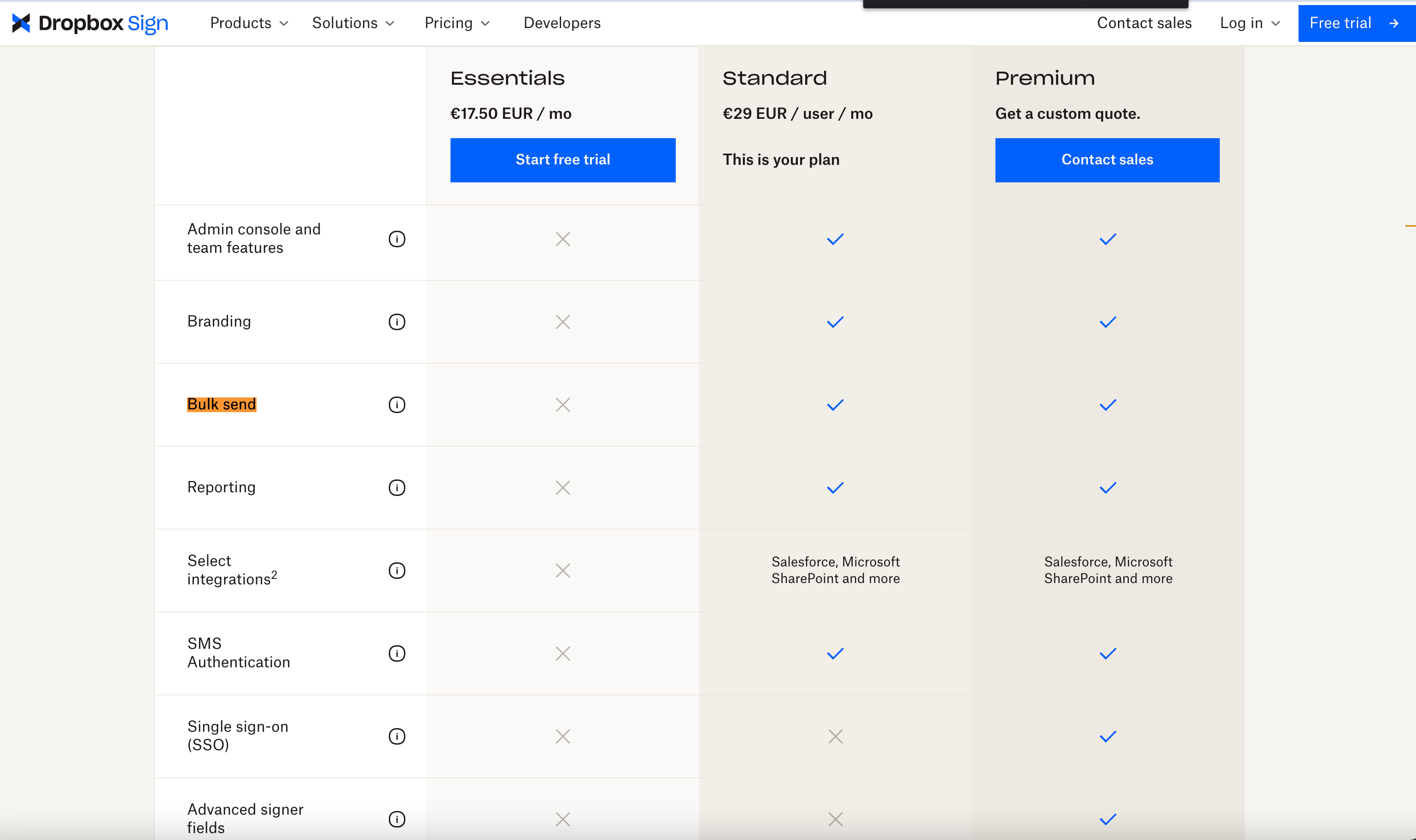This screenshot has height=840, width=1416.
Task: Click the Reporting info icon
Action: [397, 487]
